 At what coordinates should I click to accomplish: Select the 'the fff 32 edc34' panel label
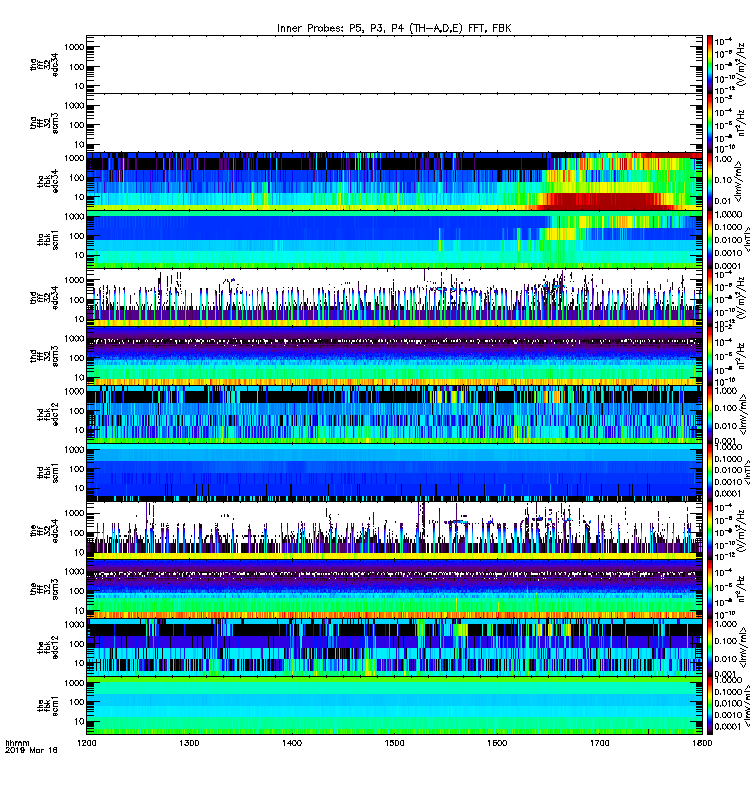coord(44,531)
